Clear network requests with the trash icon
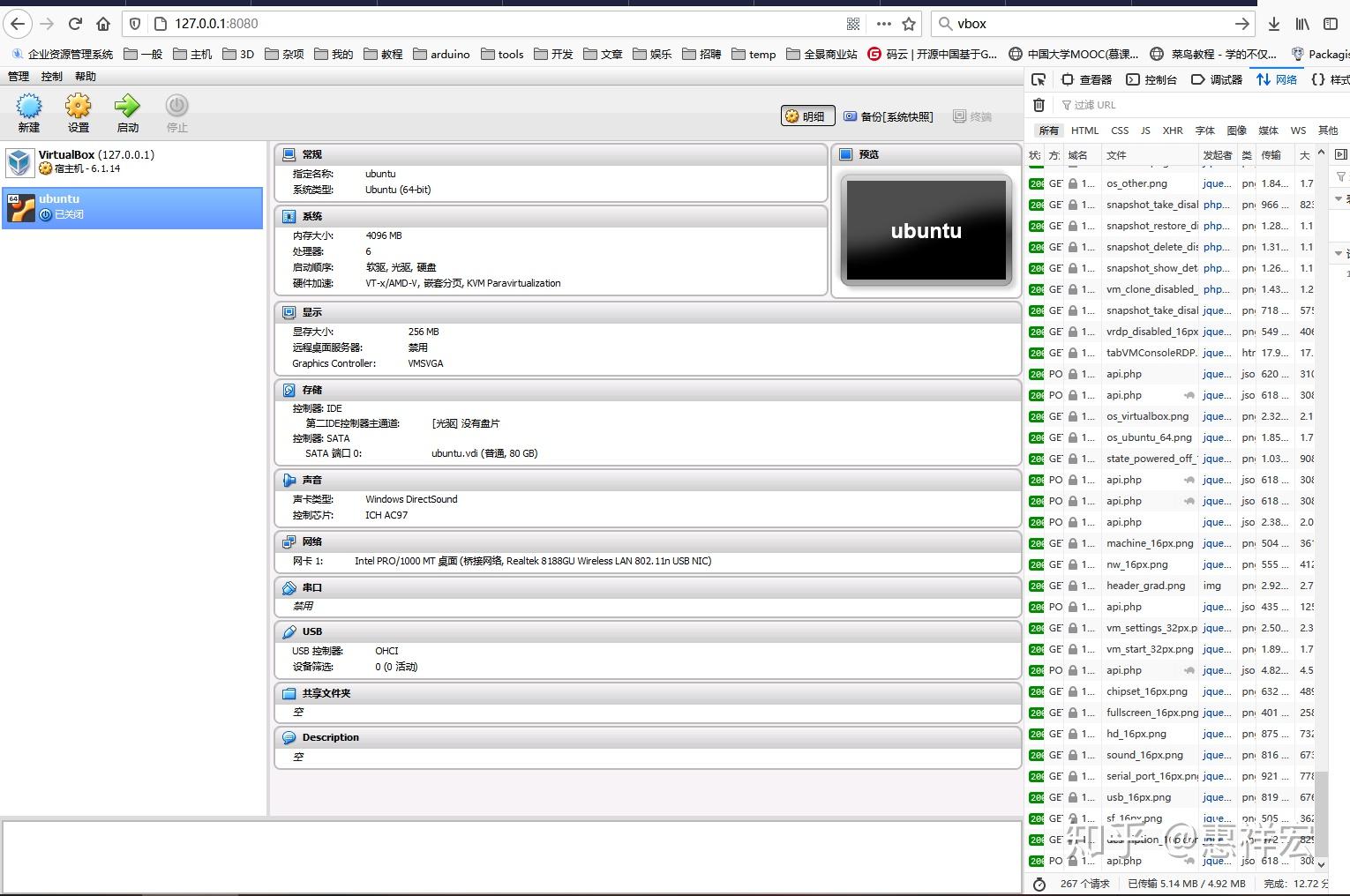1350x896 pixels. (x=1039, y=105)
